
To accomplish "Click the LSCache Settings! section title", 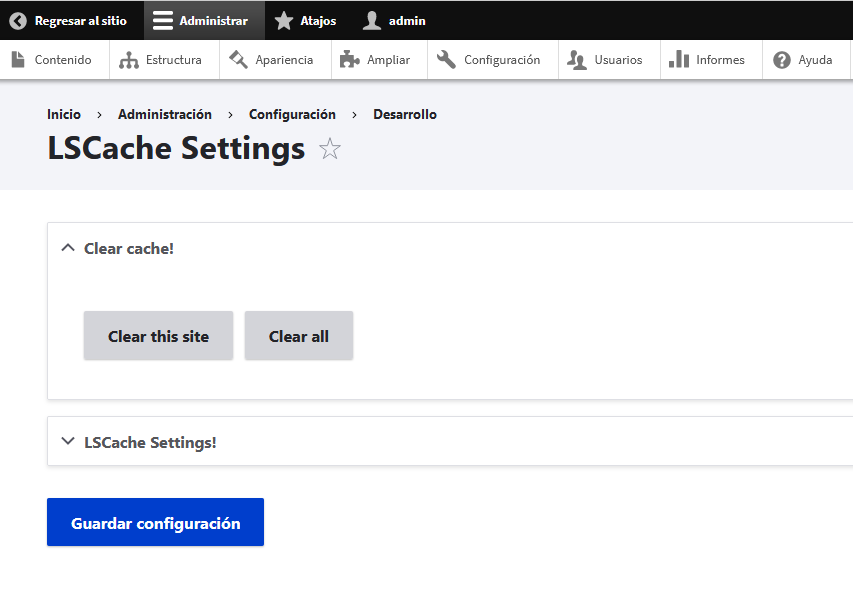I will tap(150, 443).
